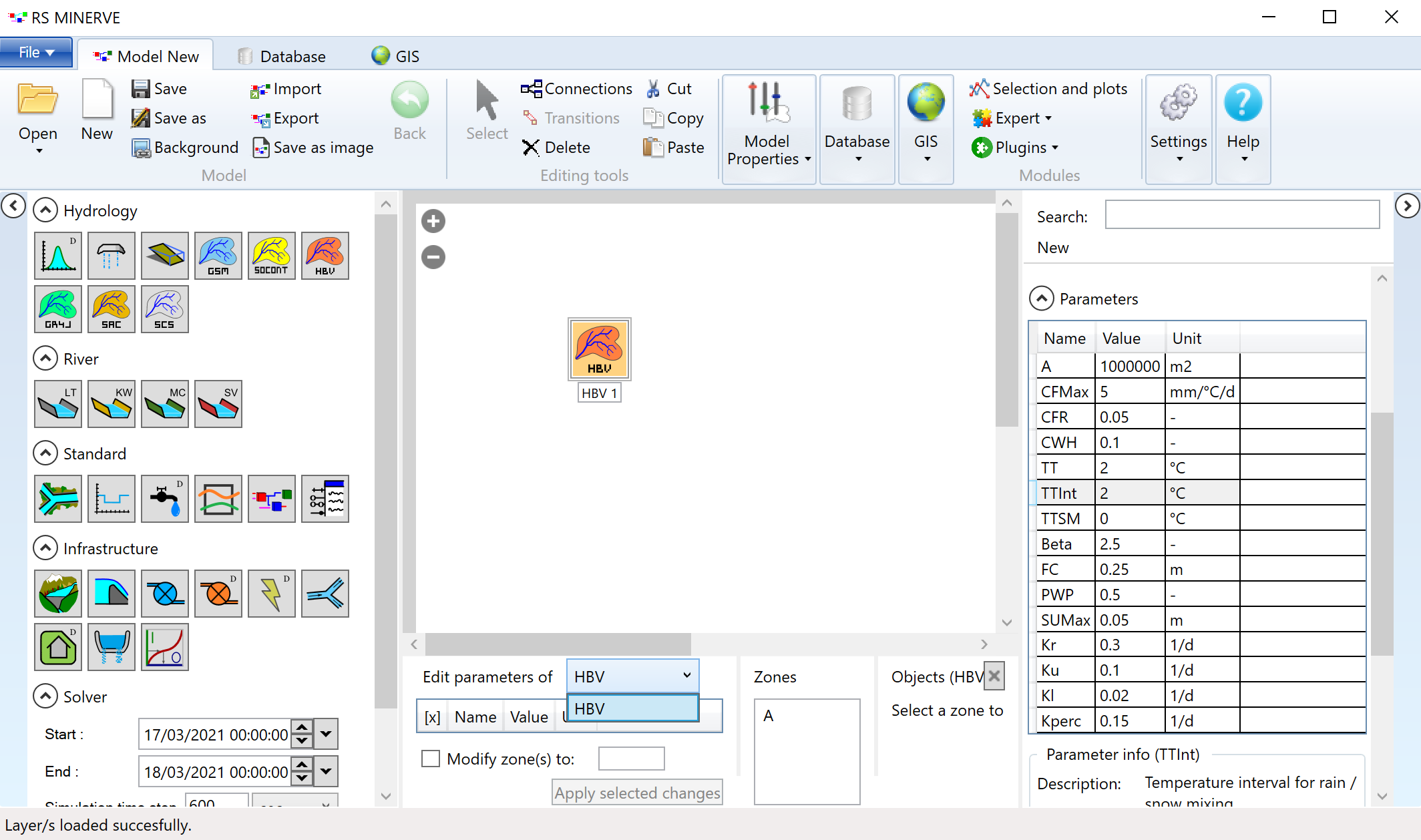Switch to the Database tab
This screenshot has height=840, width=1421.
(x=282, y=56)
